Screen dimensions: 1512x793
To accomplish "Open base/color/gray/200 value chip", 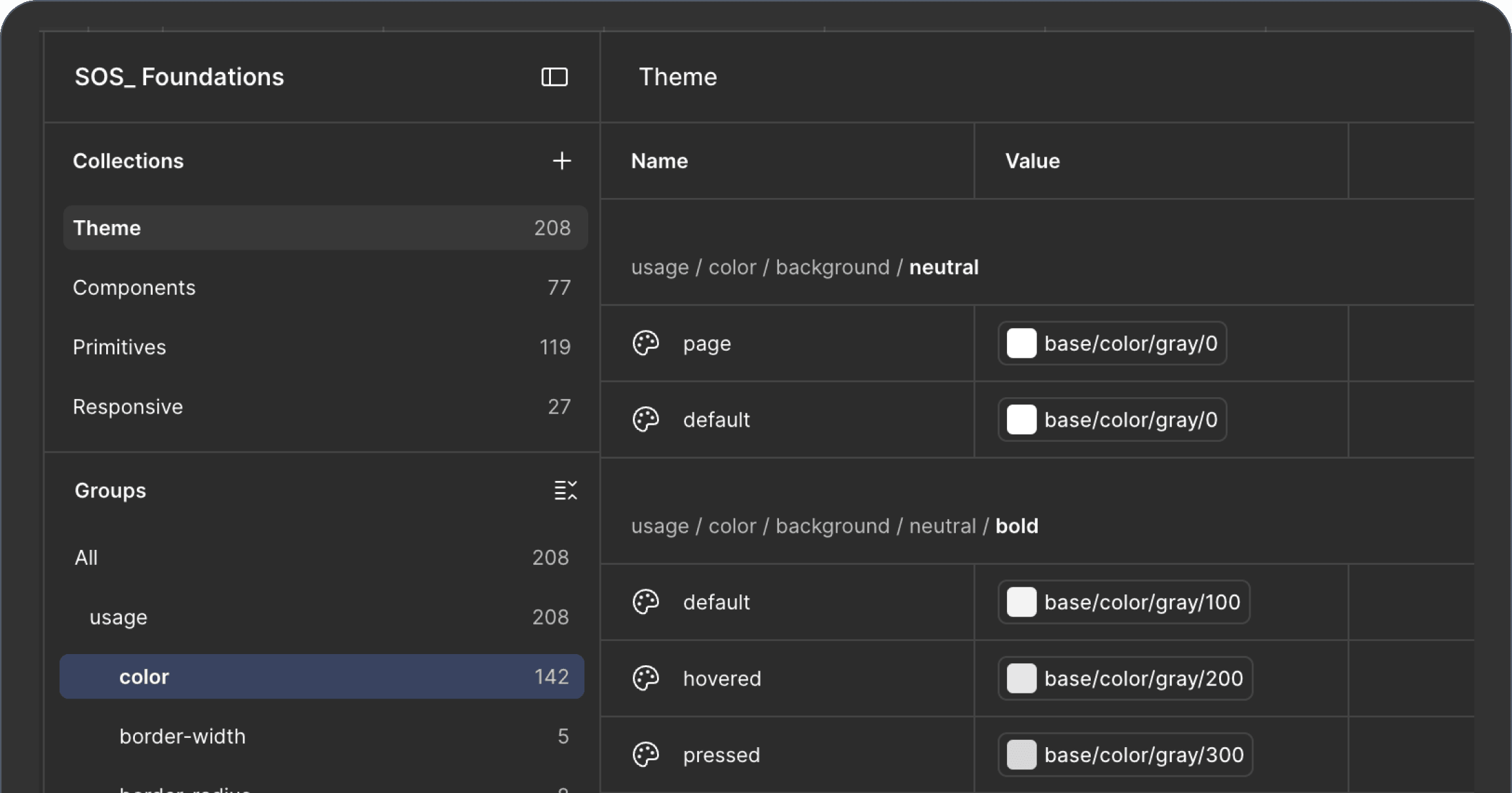I will coord(1125,678).
